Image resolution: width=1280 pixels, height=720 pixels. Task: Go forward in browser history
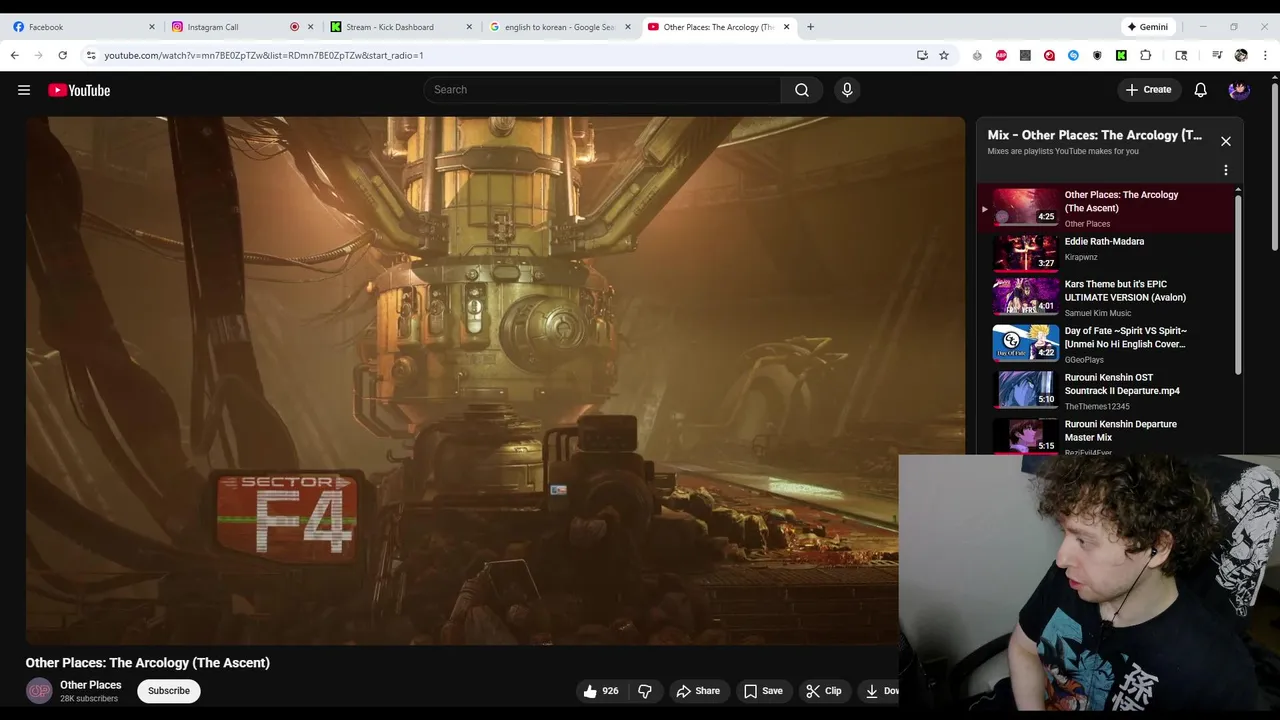click(x=38, y=55)
